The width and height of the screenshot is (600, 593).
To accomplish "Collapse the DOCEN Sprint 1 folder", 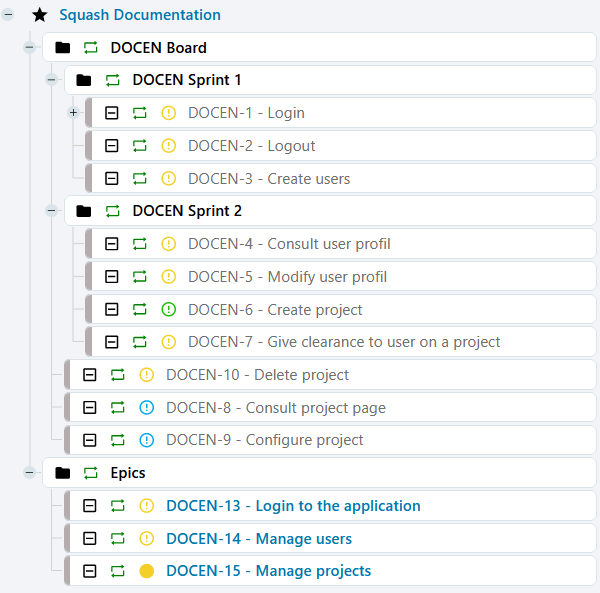I will (x=52, y=80).
